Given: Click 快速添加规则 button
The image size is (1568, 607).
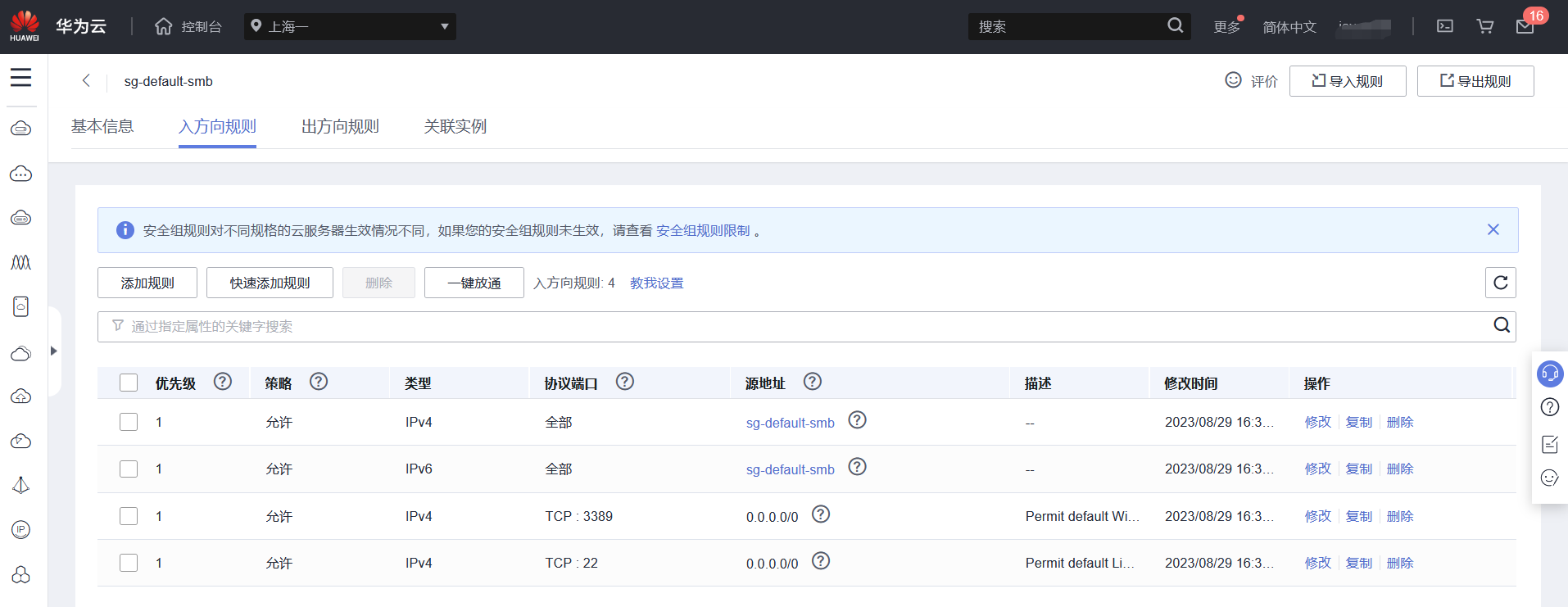Looking at the screenshot, I should click(x=270, y=283).
